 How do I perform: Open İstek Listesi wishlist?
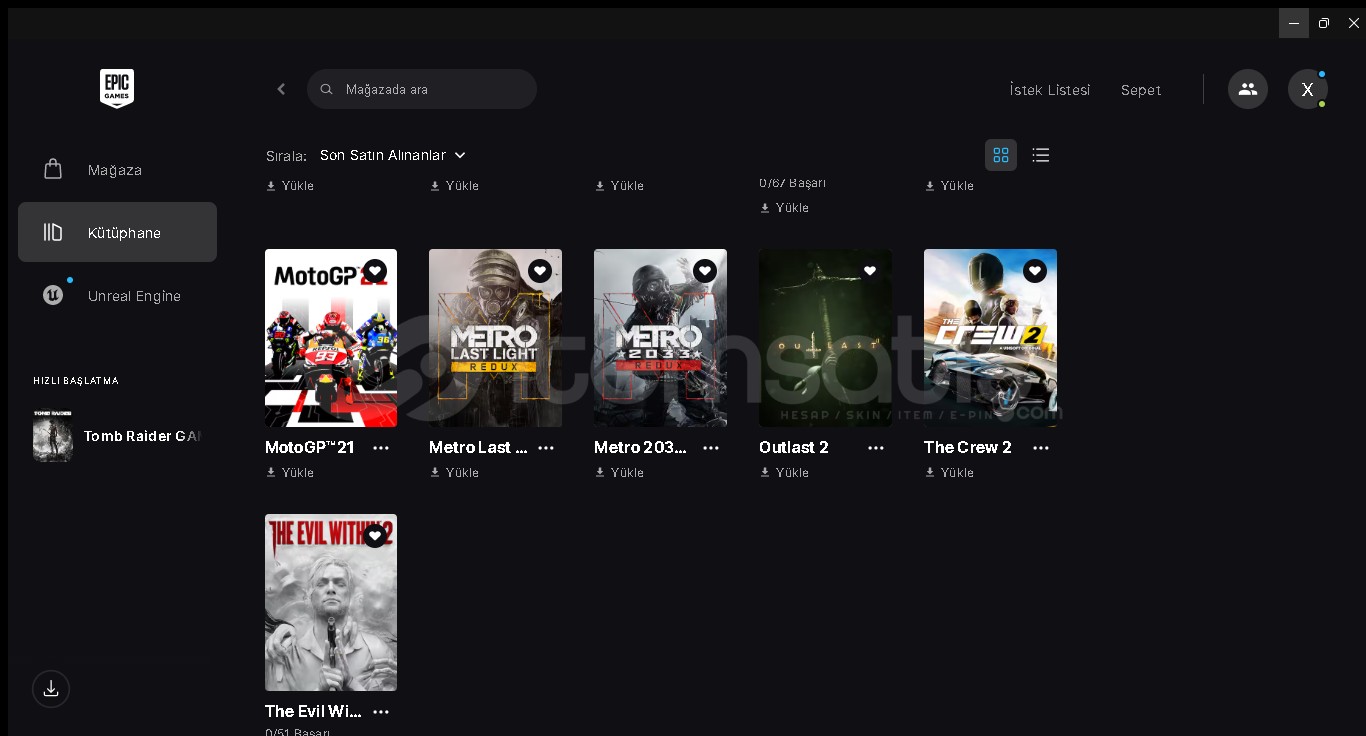click(1050, 90)
